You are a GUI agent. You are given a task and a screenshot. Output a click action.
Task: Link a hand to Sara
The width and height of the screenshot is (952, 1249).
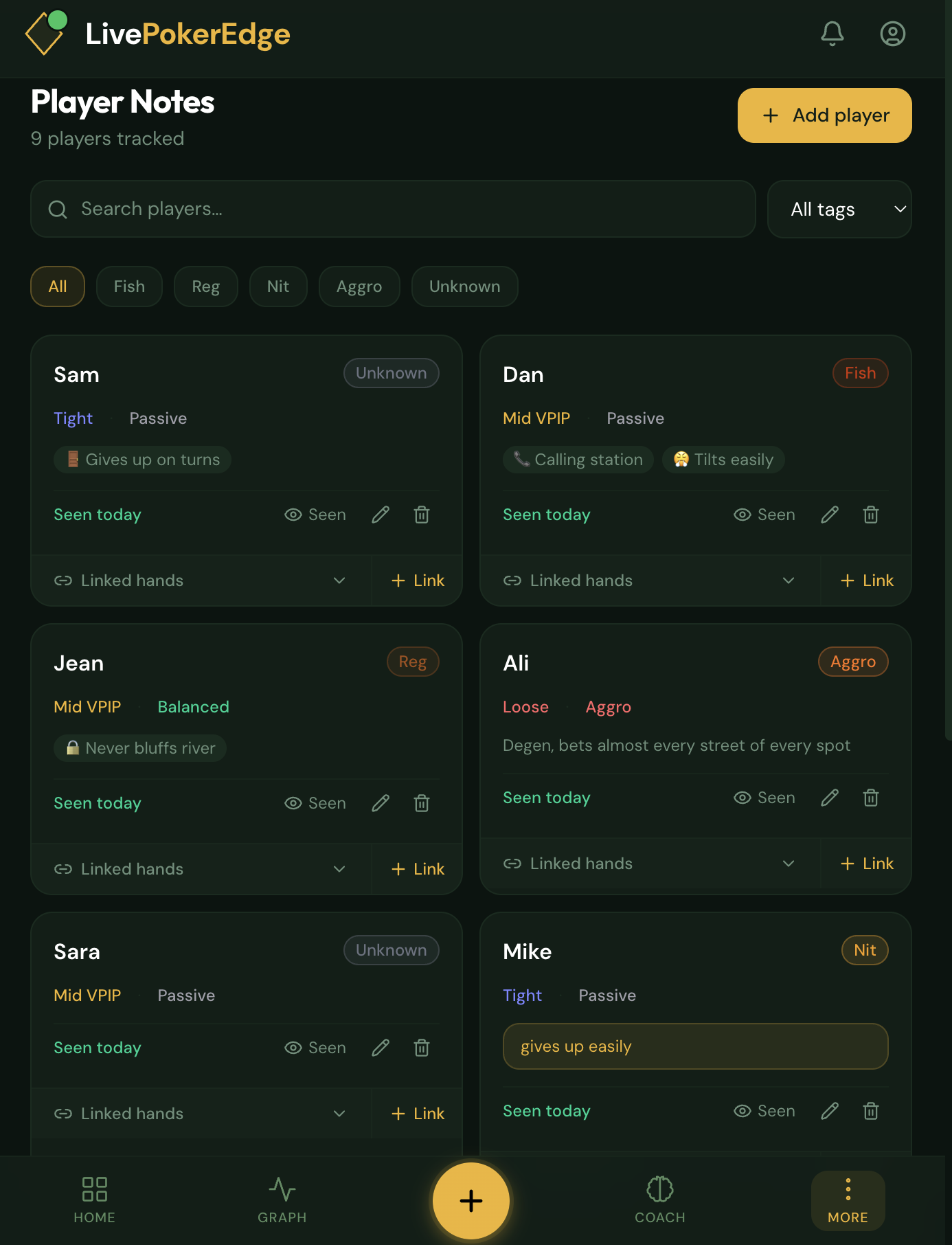click(x=418, y=1114)
